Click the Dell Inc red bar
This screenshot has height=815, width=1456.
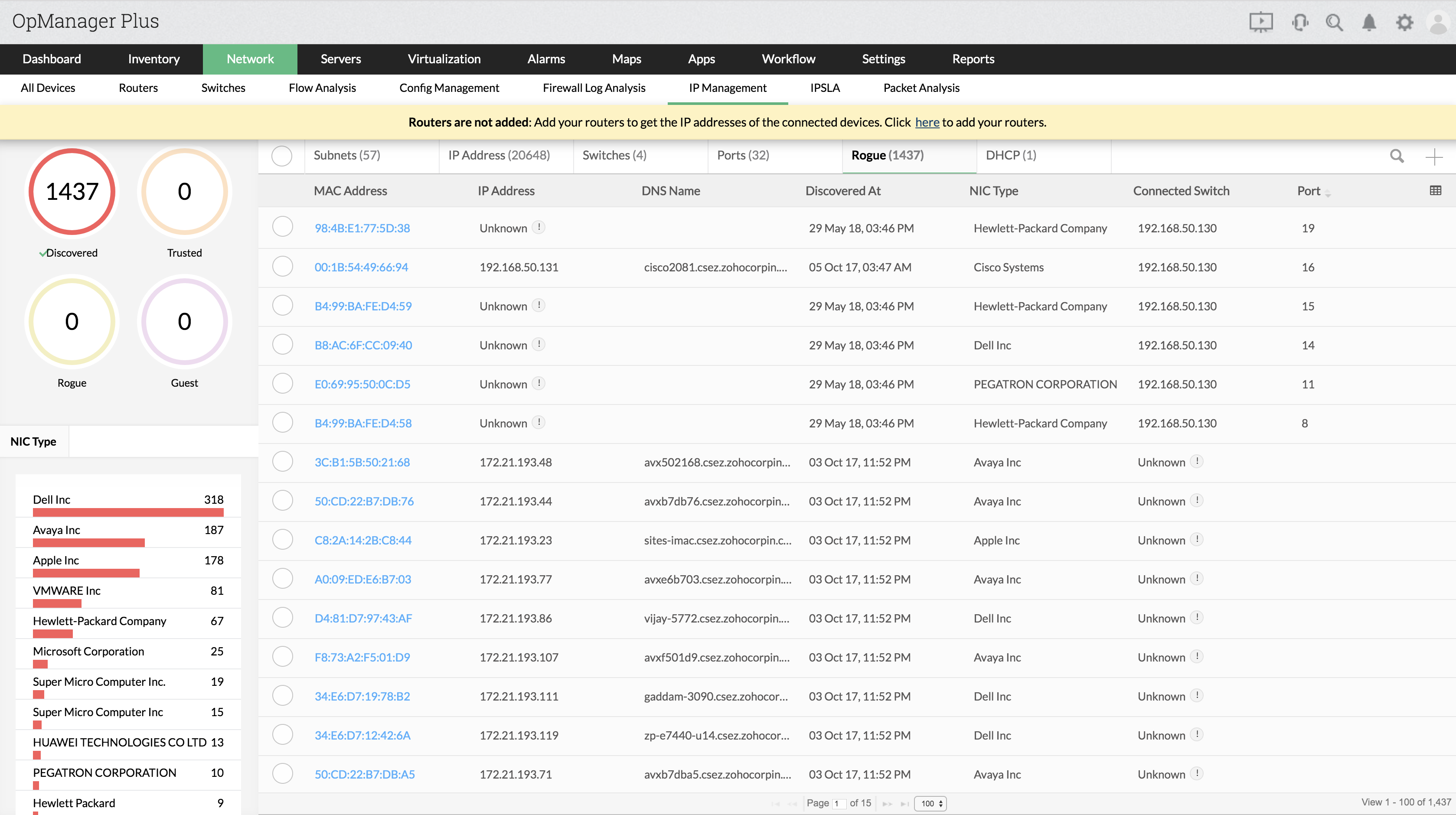tap(128, 512)
